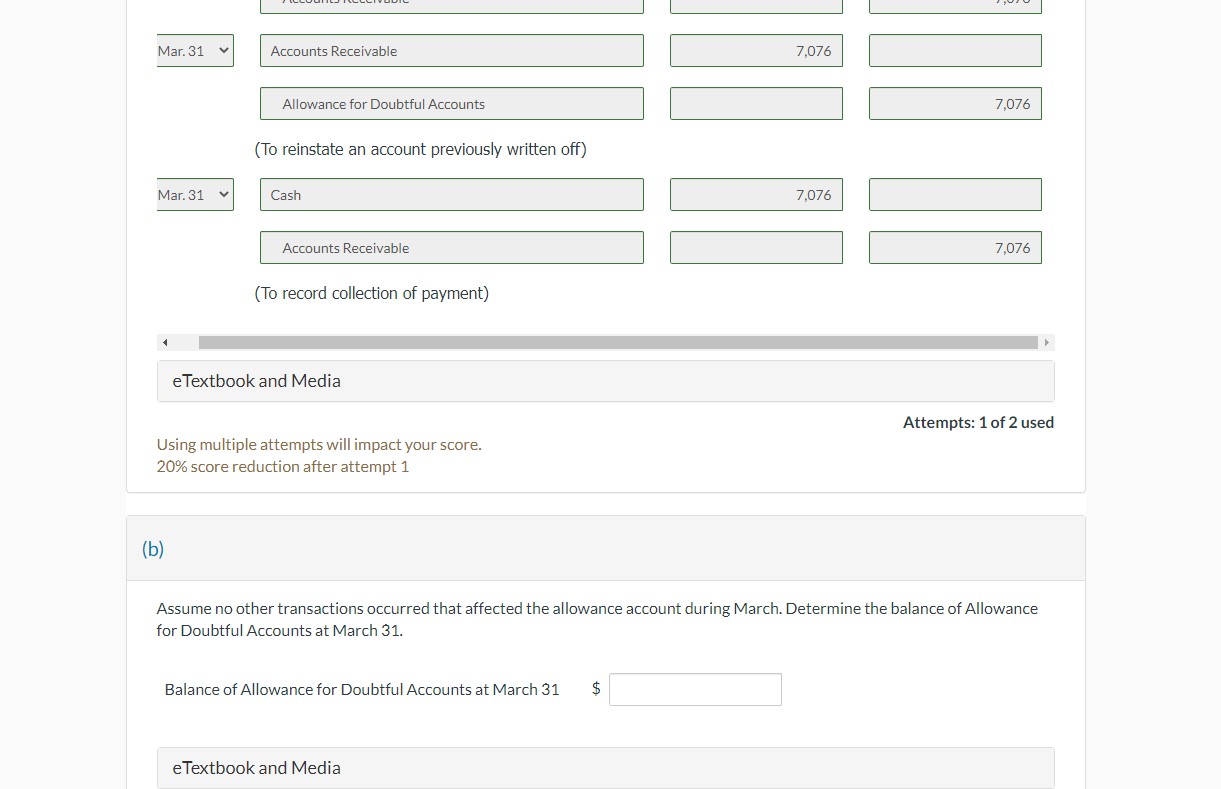
Task: Click the (b) part heading
Action: tap(153, 549)
